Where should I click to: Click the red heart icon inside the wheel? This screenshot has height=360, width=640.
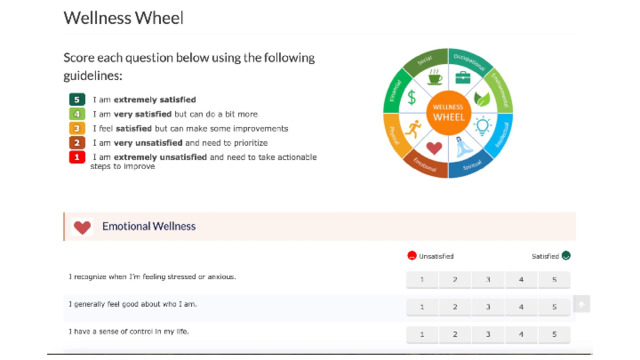(434, 148)
